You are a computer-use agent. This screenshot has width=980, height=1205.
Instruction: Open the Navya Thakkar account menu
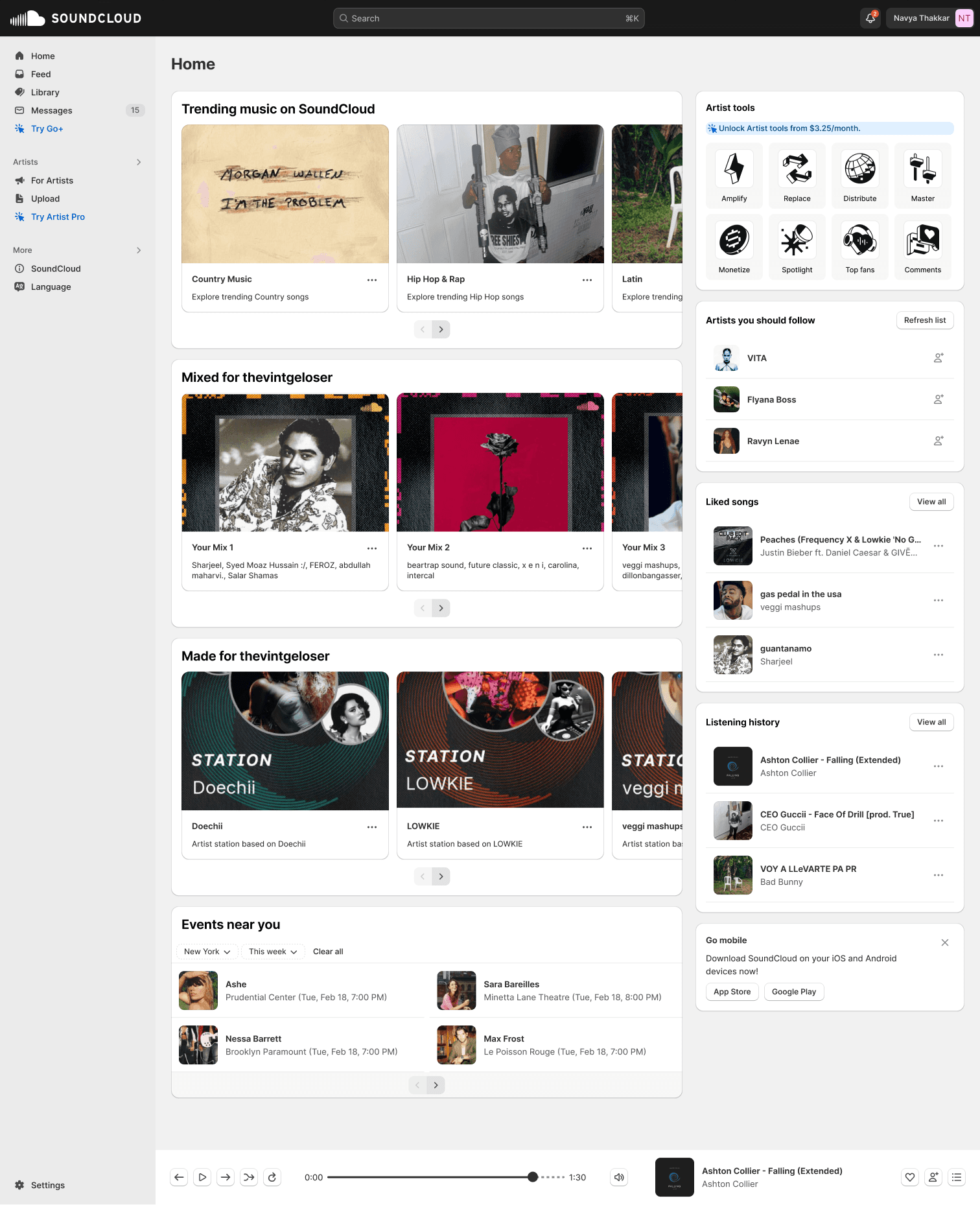tap(930, 18)
